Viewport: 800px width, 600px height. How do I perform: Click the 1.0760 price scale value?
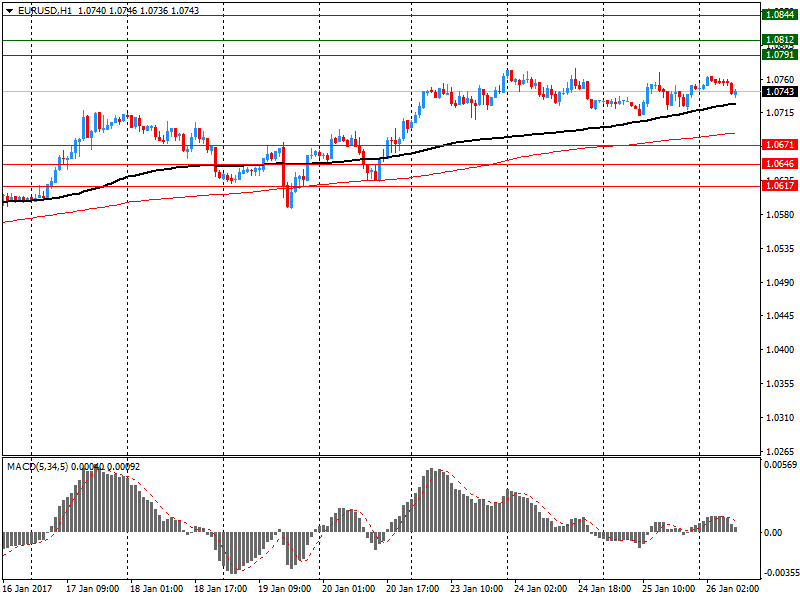coord(780,80)
